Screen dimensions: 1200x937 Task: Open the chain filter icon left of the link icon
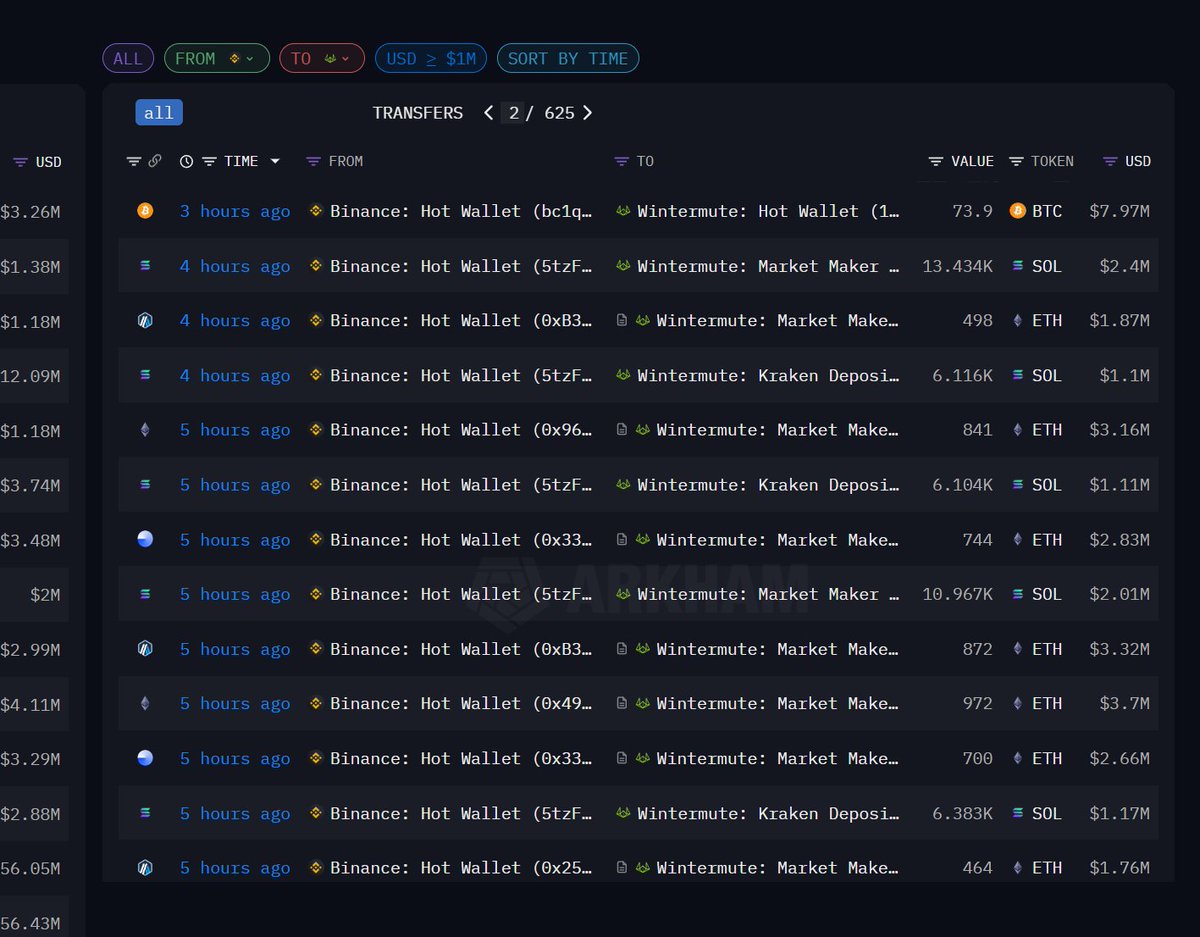click(x=134, y=161)
